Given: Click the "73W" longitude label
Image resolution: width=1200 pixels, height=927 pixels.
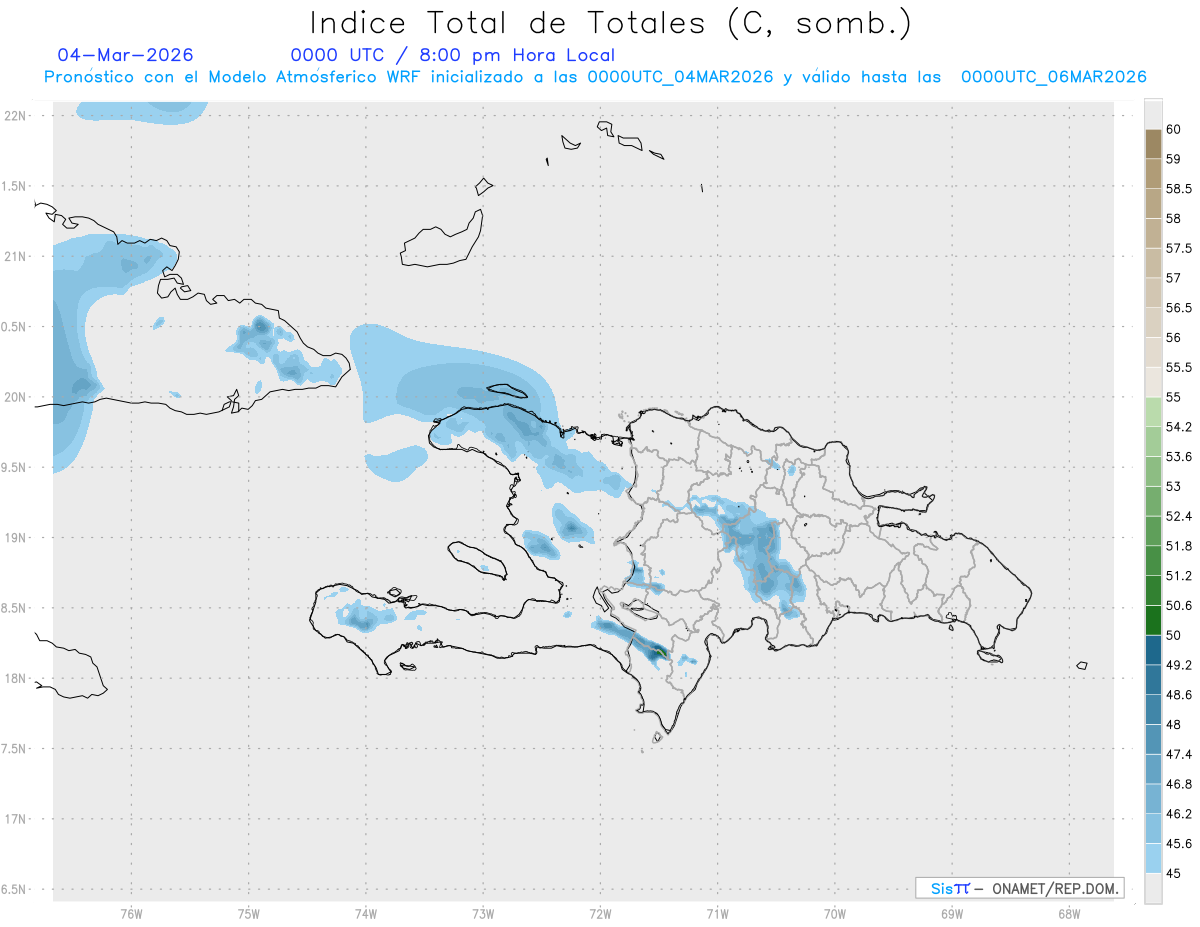Looking at the screenshot, I should click(483, 912).
